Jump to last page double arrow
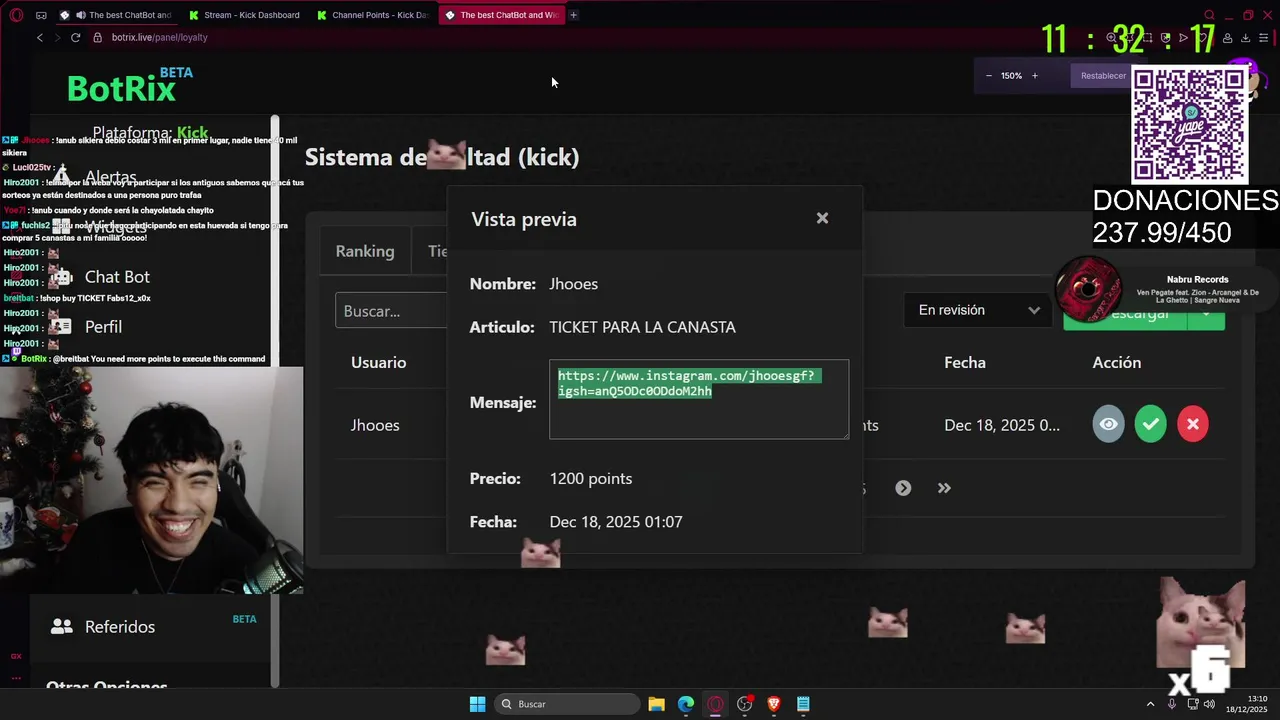This screenshot has height=720, width=1280. point(944,488)
